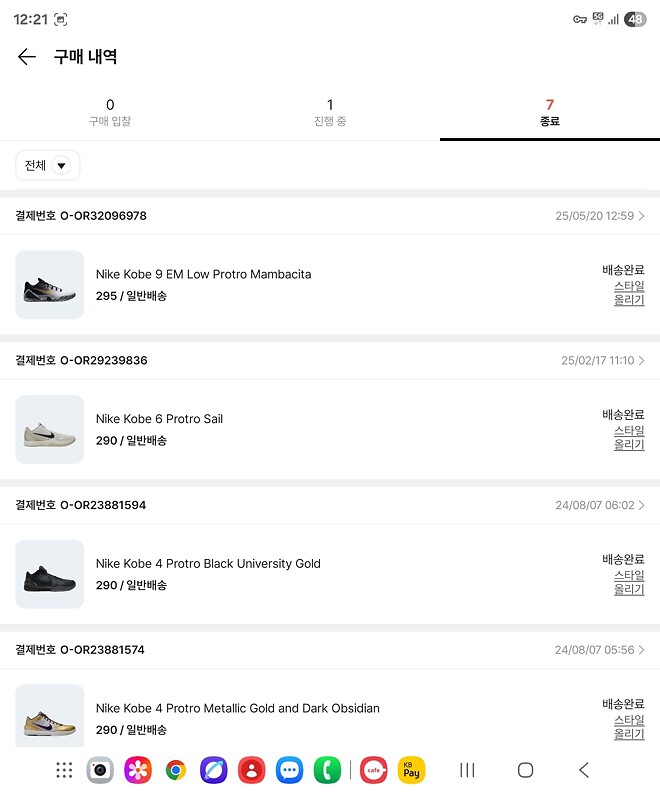Viewport: 660px width, 793px height.
Task: Launch the Camera app from the dock
Action: point(99,770)
